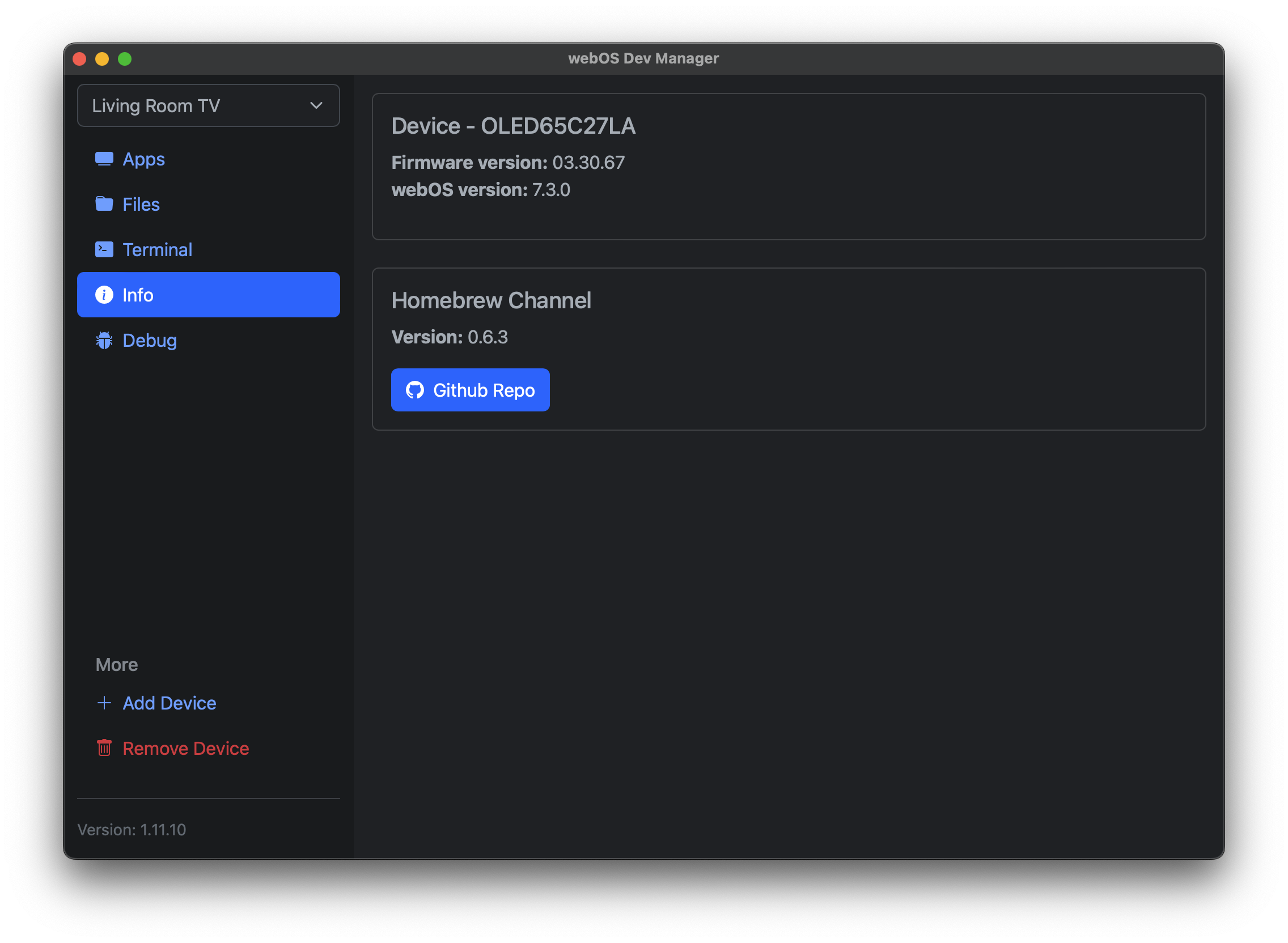This screenshot has width=1288, height=943.
Task: Click the green maximize traffic light
Action: (124, 58)
